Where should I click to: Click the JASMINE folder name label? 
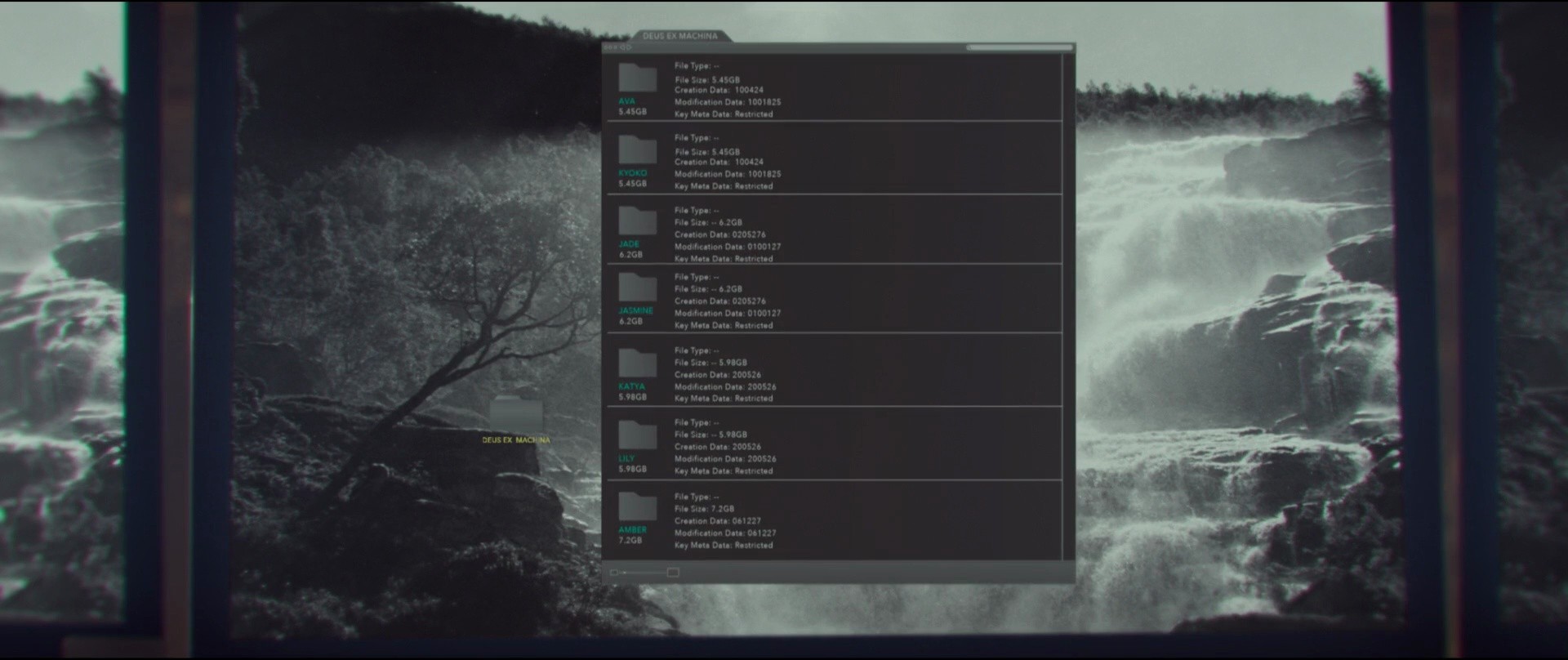[635, 311]
